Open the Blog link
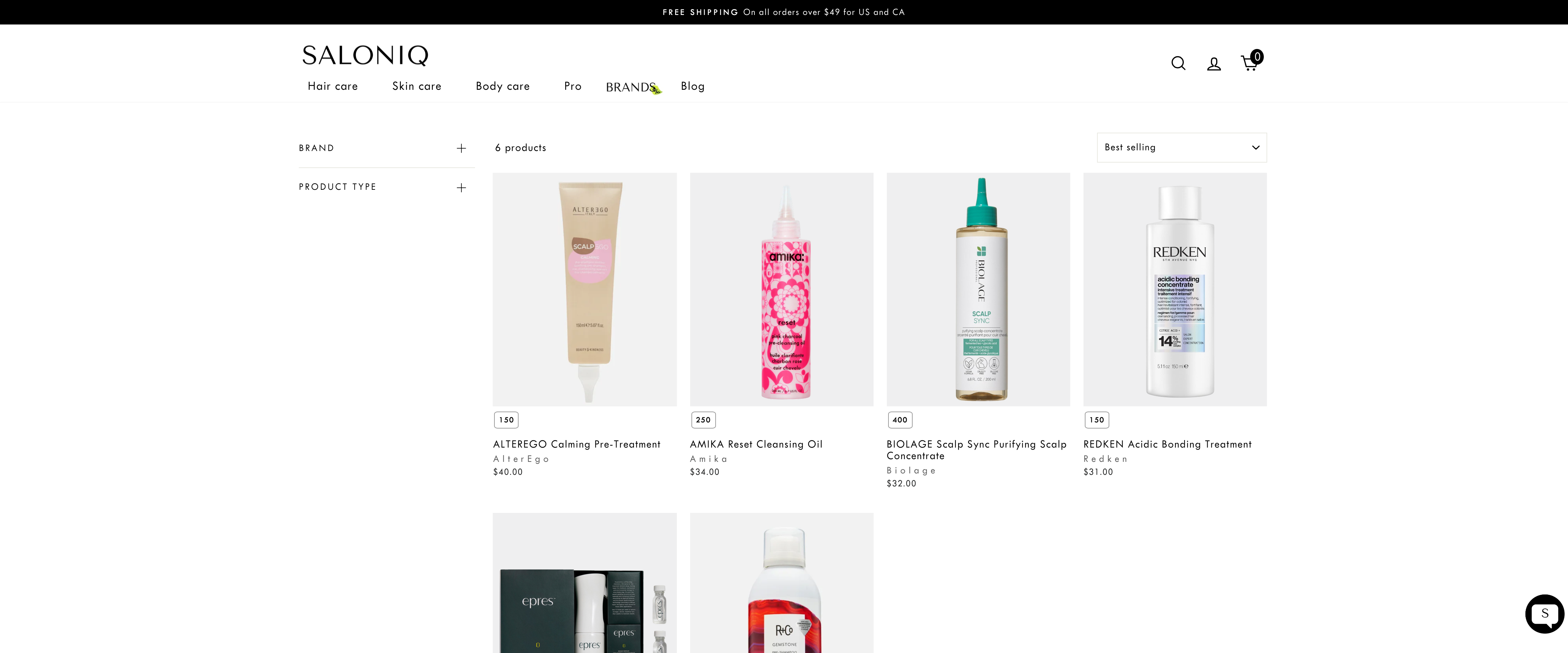Image resolution: width=1568 pixels, height=653 pixels. 693,86
